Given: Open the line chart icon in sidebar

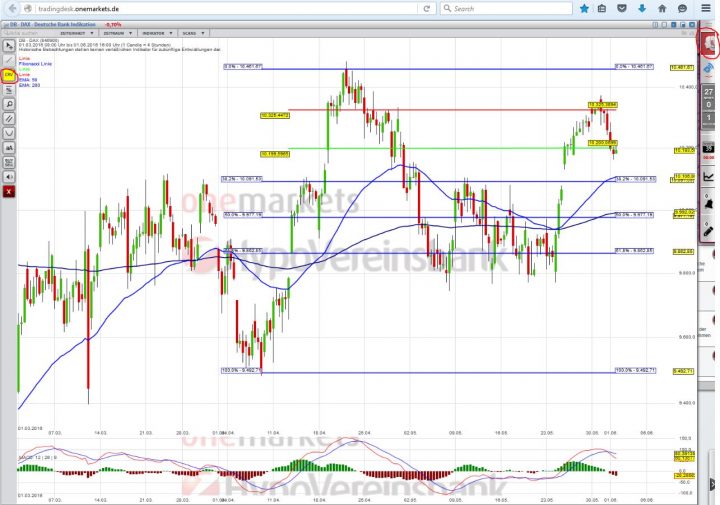Looking at the screenshot, I should (709, 176).
